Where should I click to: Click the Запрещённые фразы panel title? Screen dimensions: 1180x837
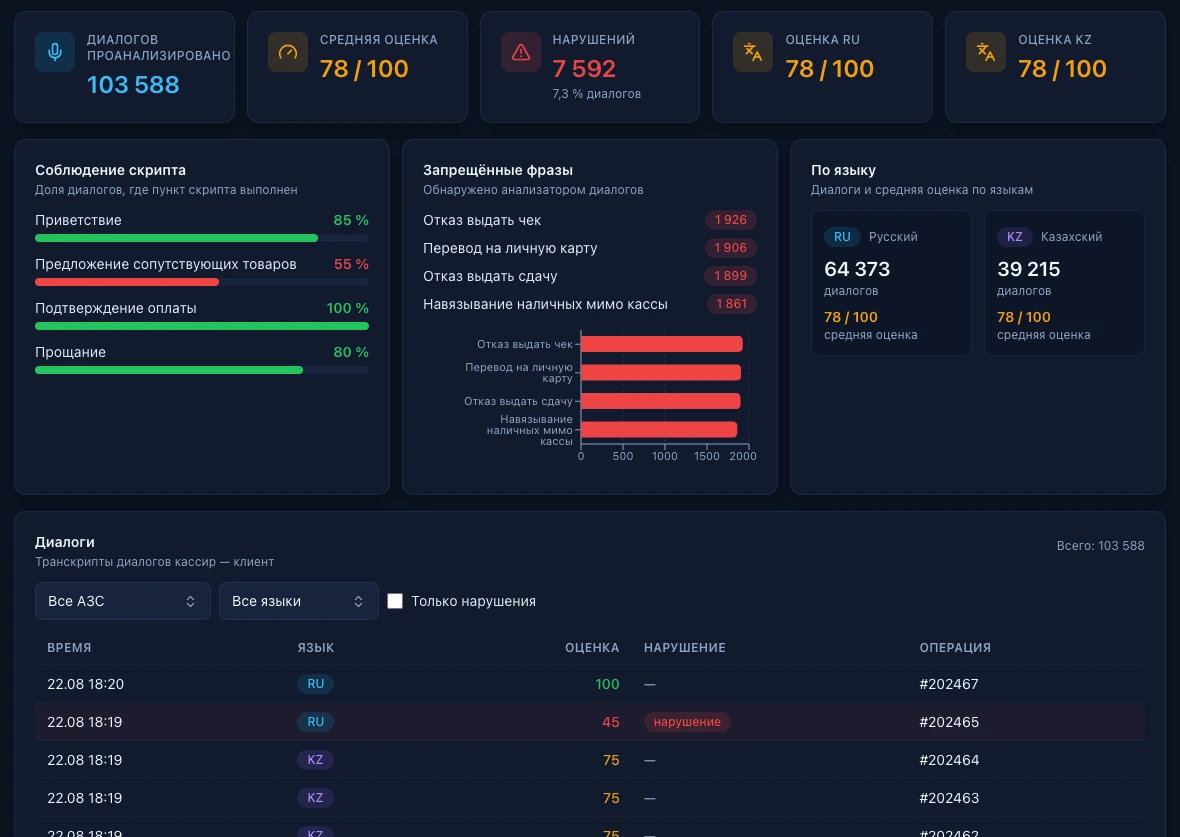498,170
